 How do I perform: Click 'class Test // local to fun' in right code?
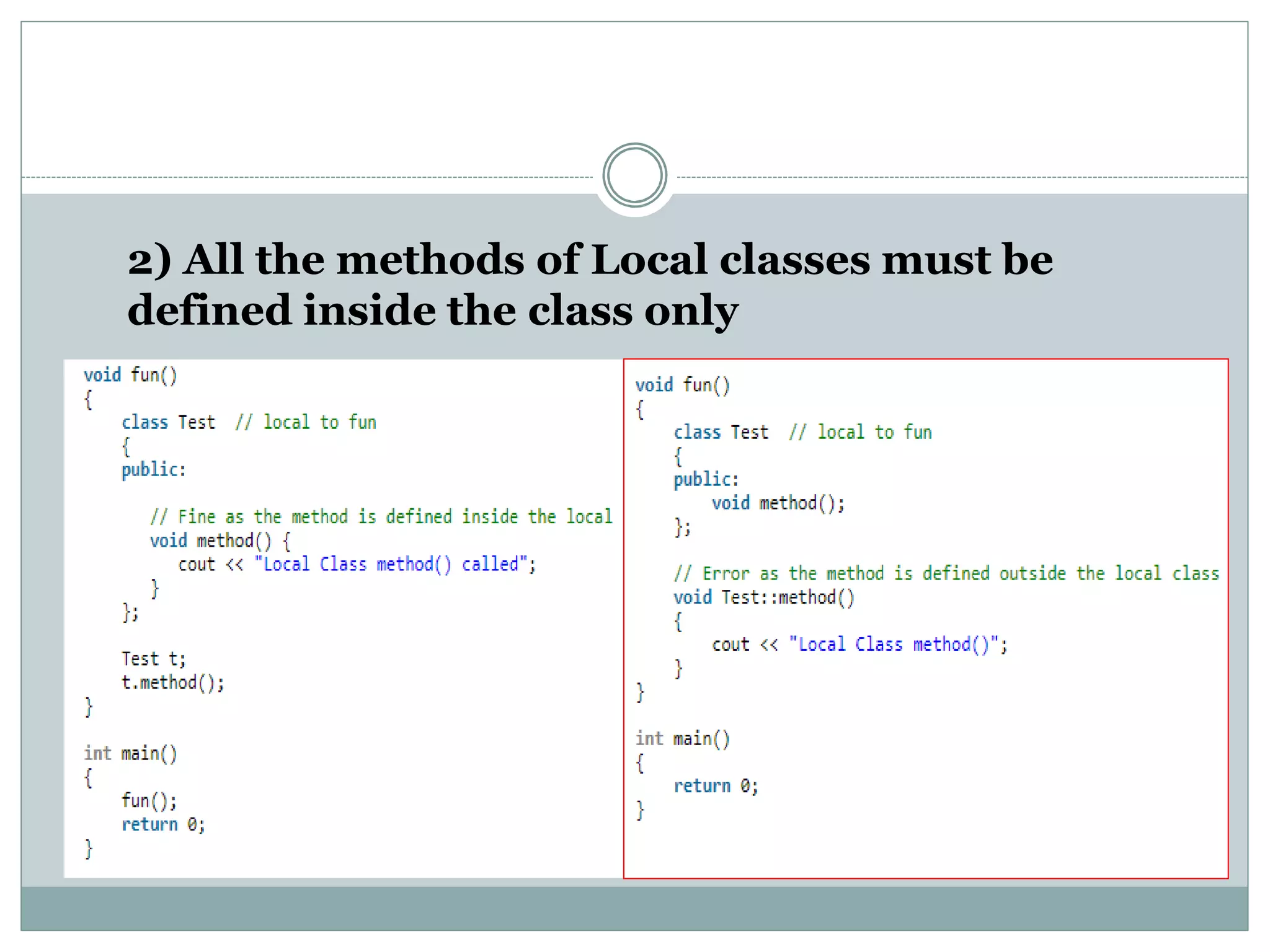tap(802, 432)
